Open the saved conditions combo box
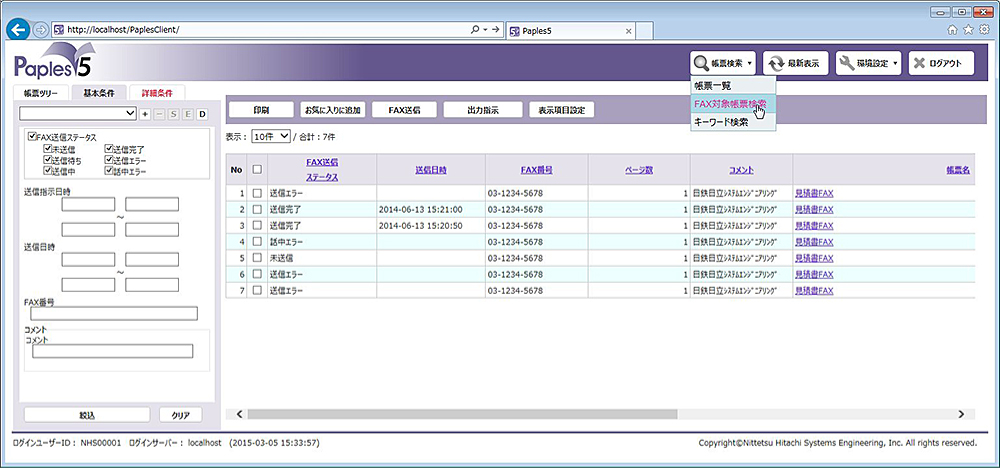 point(78,113)
